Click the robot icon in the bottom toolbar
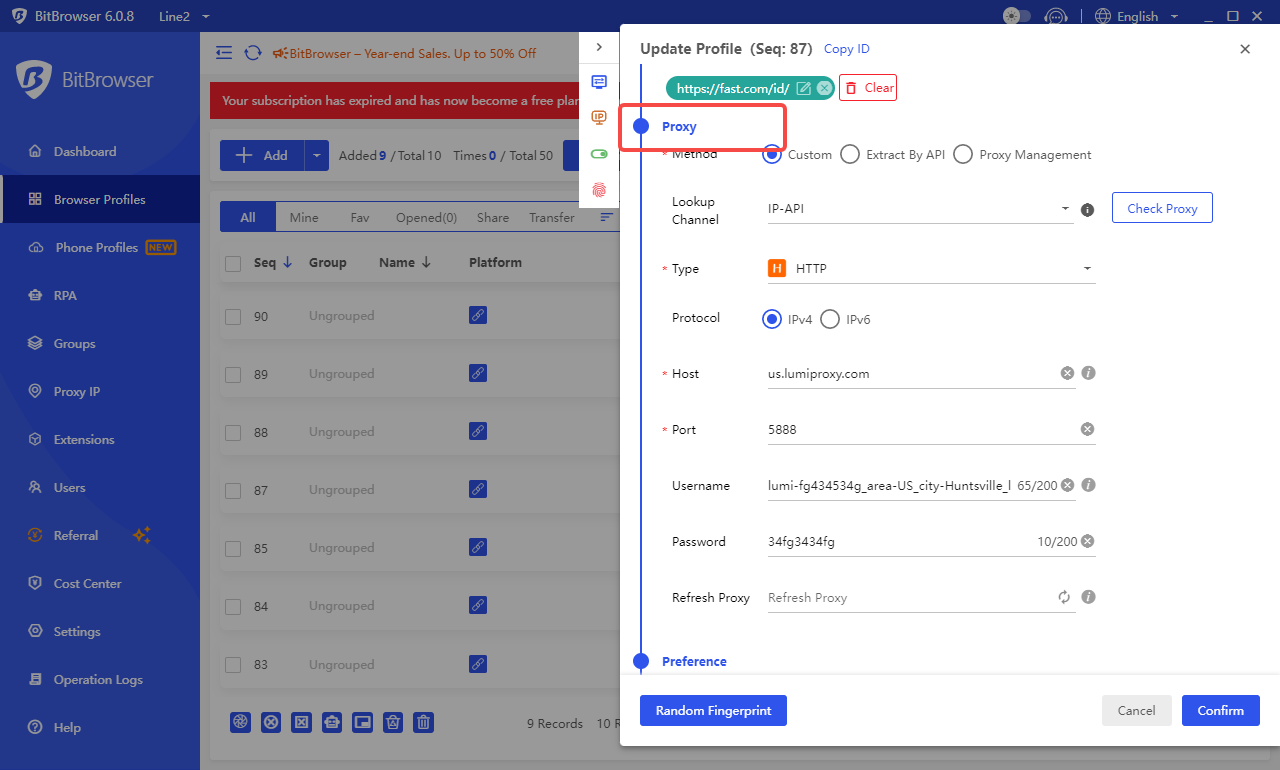1280x770 pixels. (x=332, y=722)
